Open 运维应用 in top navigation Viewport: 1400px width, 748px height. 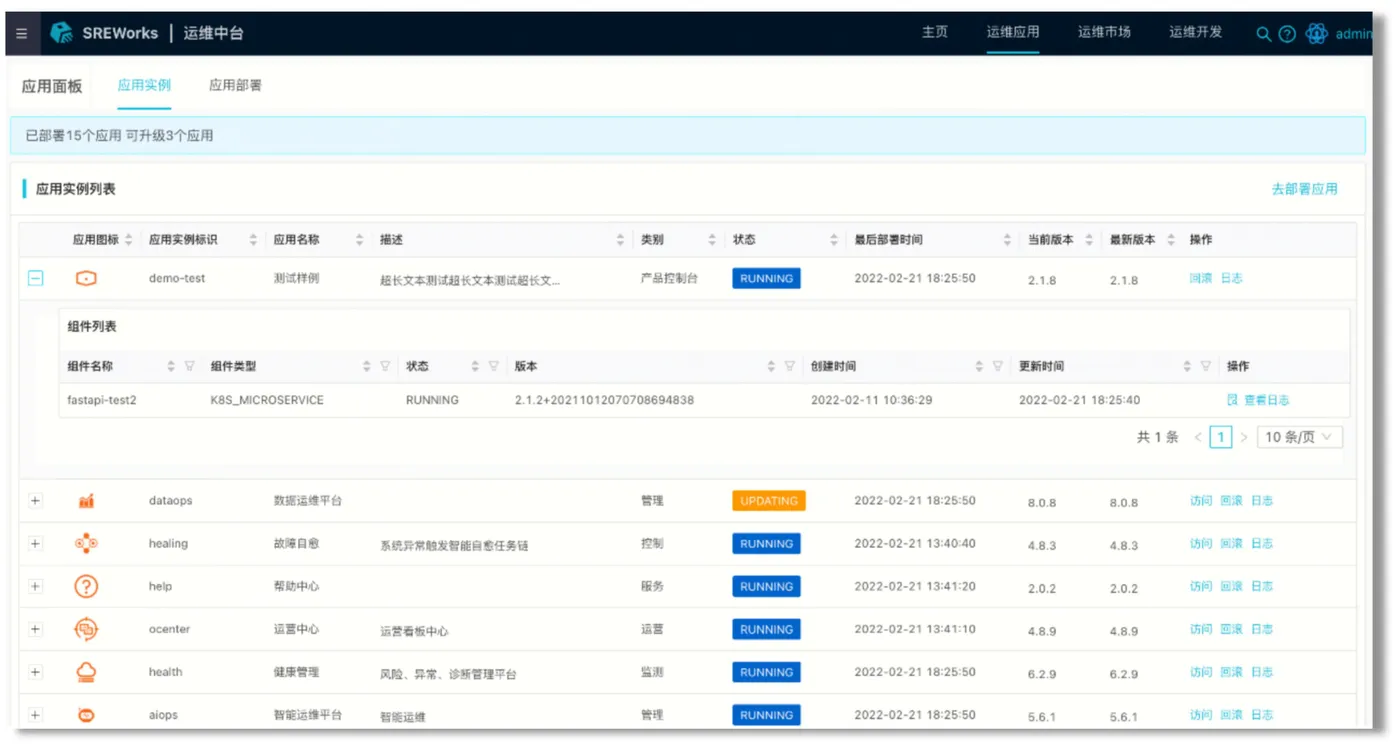[1013, 32]
